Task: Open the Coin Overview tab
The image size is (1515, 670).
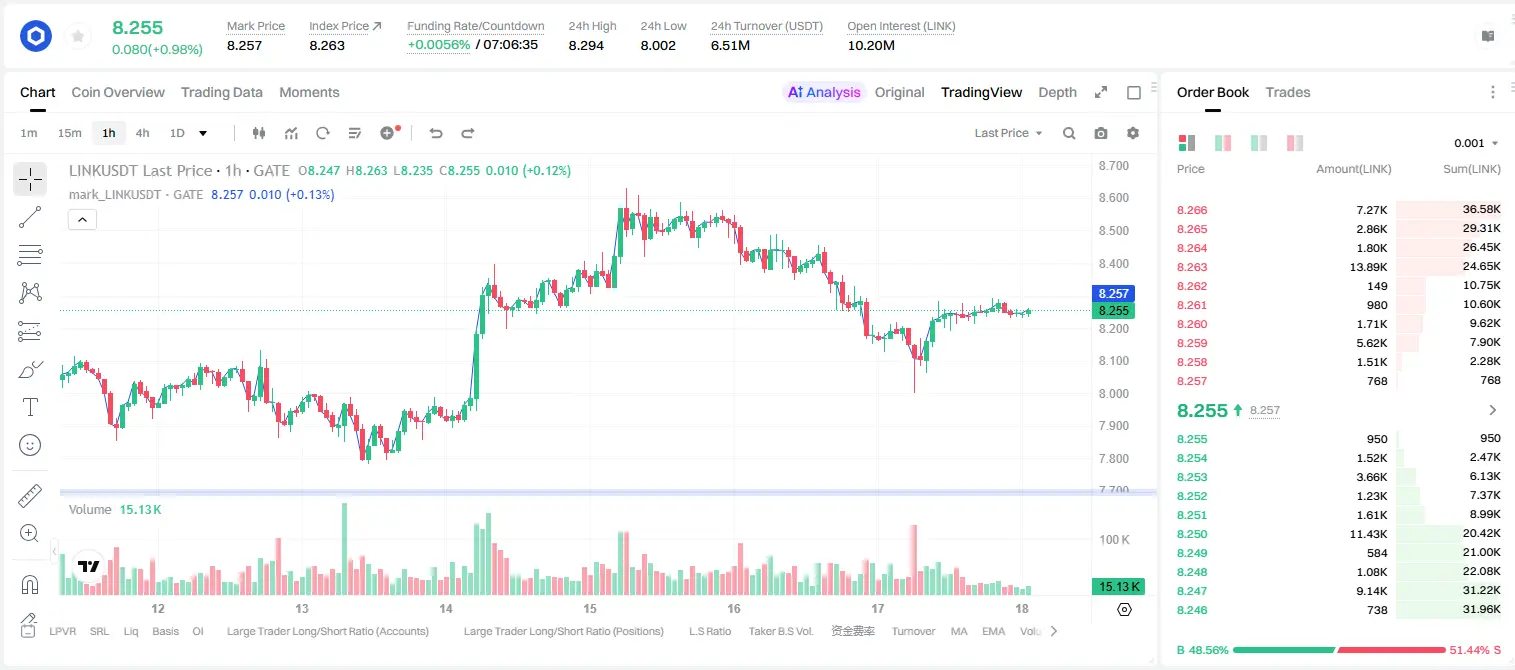Action: pos(118,92)
